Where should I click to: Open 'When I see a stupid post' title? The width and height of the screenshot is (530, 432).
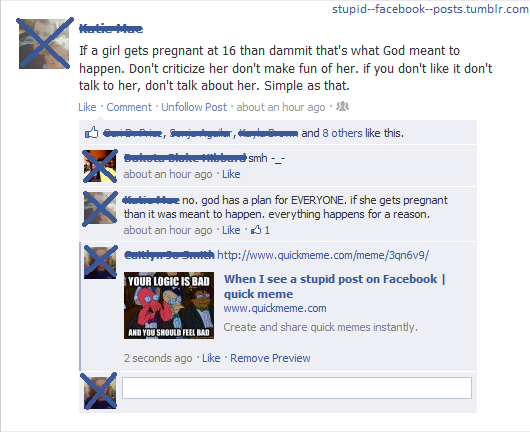335,286
